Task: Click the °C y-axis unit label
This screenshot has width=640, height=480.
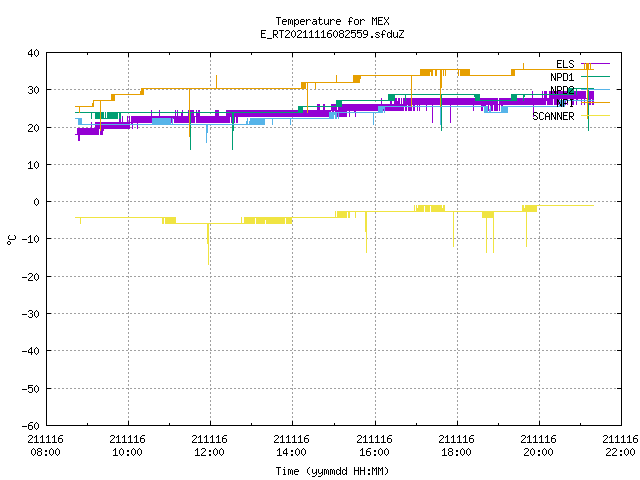Action: (x=11, y=240)
